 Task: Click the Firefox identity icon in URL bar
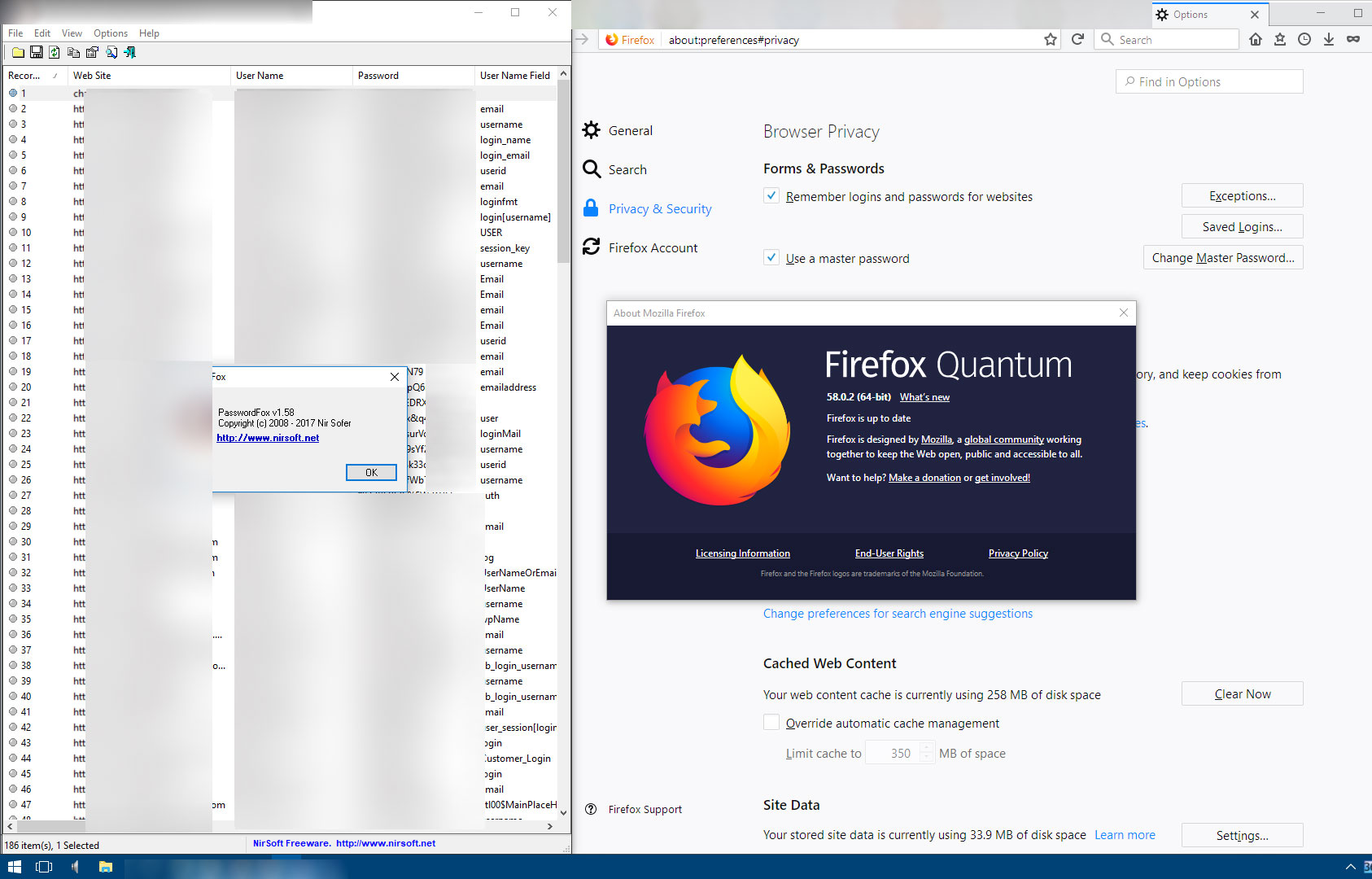(630, 39)
